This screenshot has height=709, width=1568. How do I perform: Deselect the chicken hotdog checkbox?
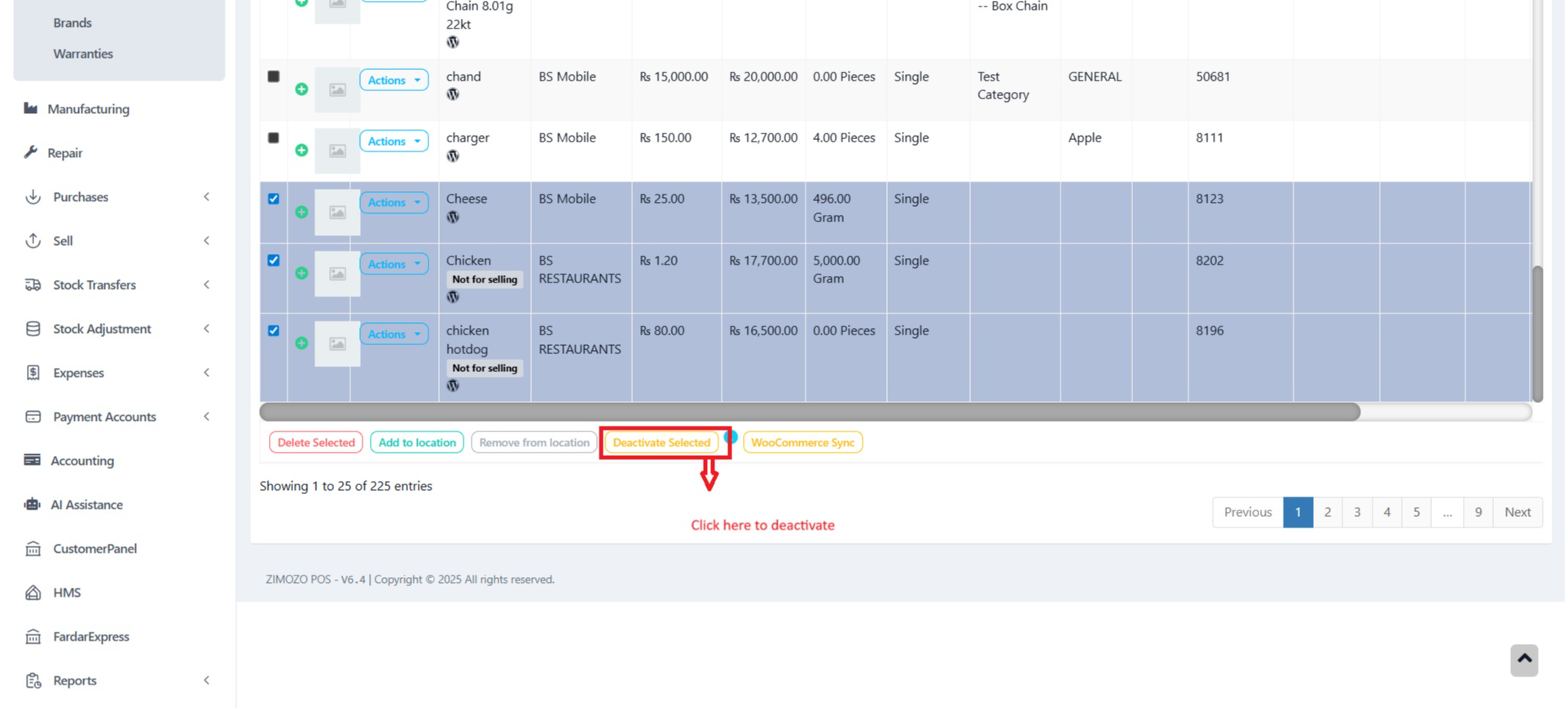274,330
